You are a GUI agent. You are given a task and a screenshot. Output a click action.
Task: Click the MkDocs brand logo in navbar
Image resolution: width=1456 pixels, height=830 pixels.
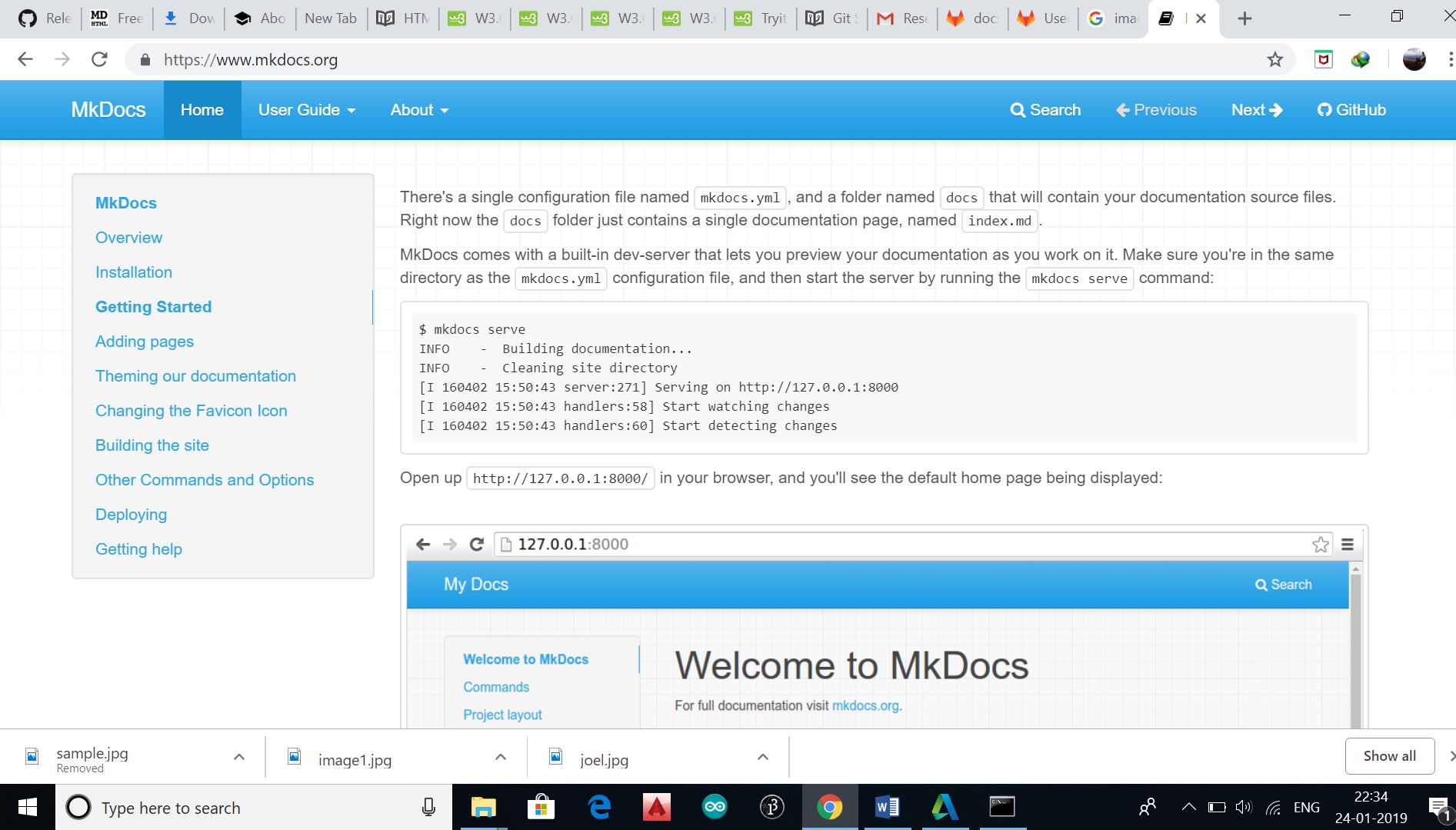coord(108,110)
